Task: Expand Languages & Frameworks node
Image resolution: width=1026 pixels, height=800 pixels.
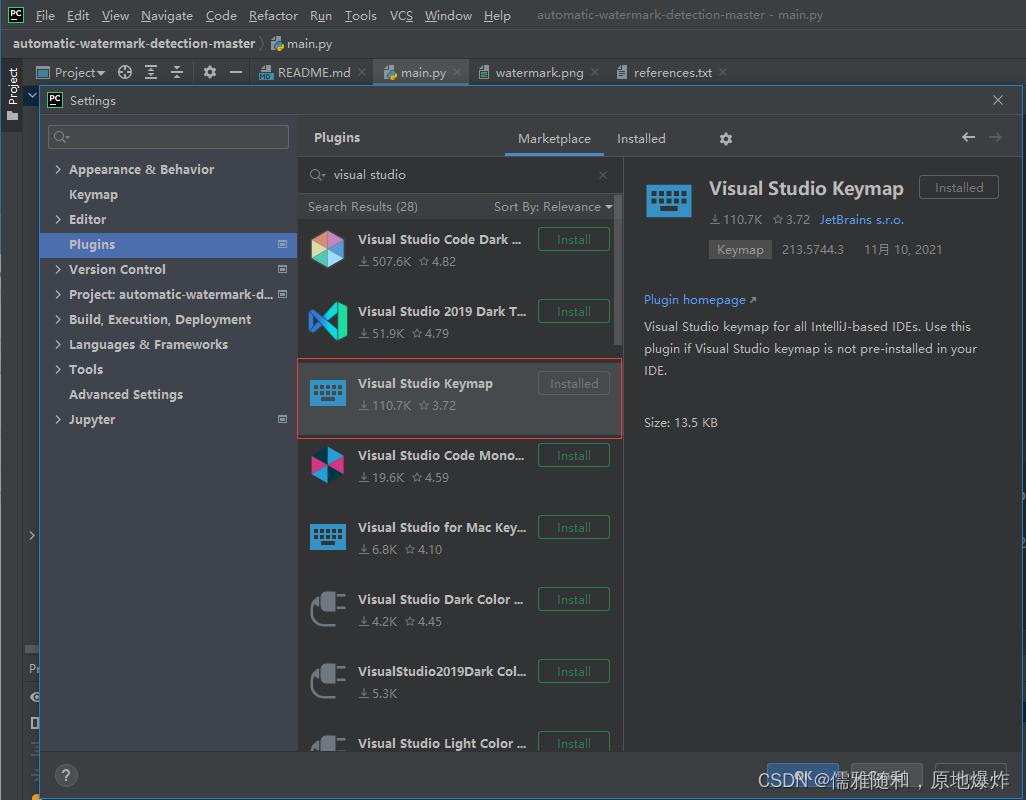Action: (x=58, y=344)
